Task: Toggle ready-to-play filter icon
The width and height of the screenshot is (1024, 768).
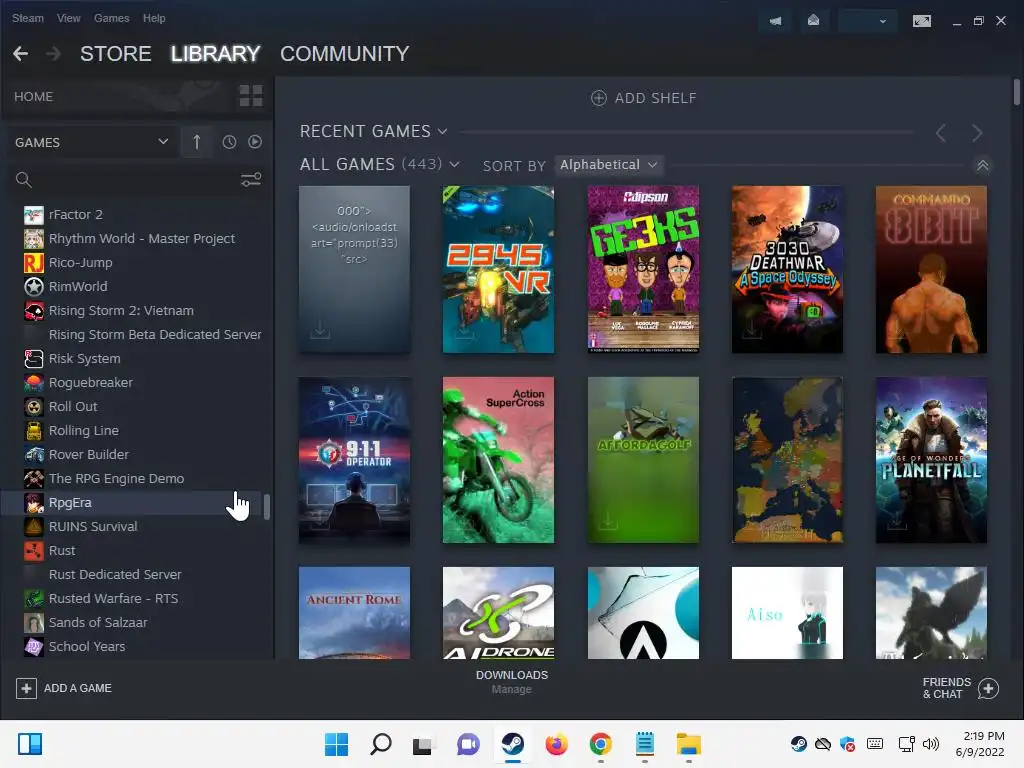Action: click(x=255, y=142)
